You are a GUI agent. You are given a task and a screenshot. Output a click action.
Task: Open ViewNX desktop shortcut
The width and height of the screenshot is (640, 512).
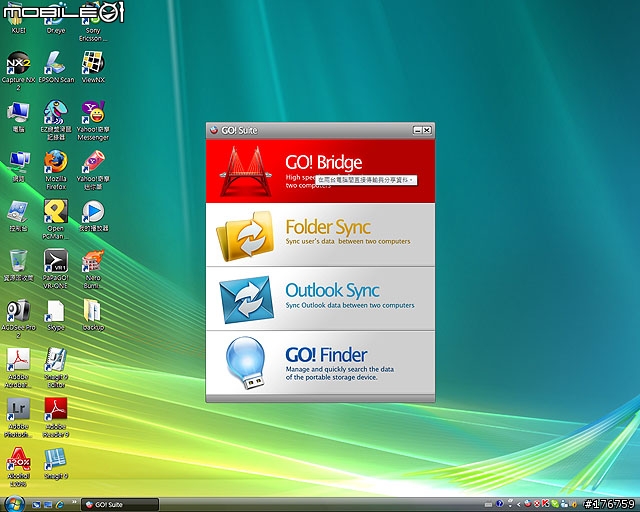[93, 67]
